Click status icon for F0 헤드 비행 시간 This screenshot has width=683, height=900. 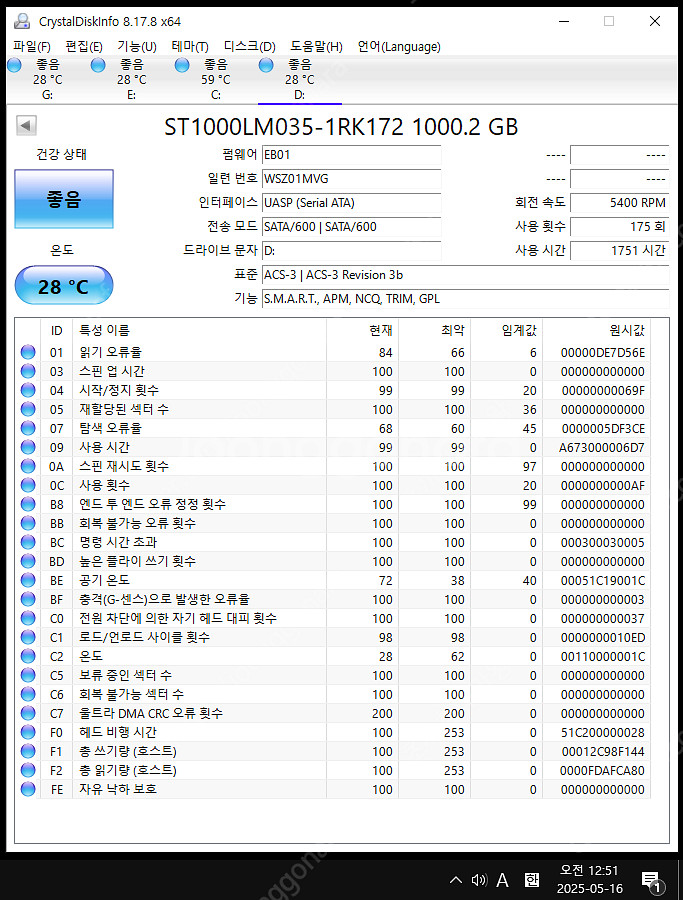coord(28,732)
